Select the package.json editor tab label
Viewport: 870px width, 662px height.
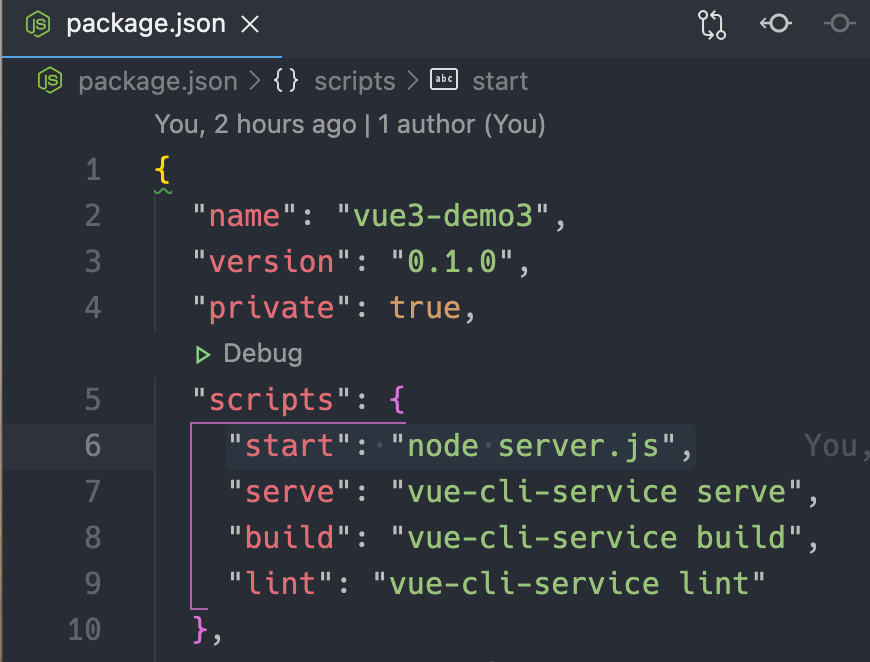(147, 25)
